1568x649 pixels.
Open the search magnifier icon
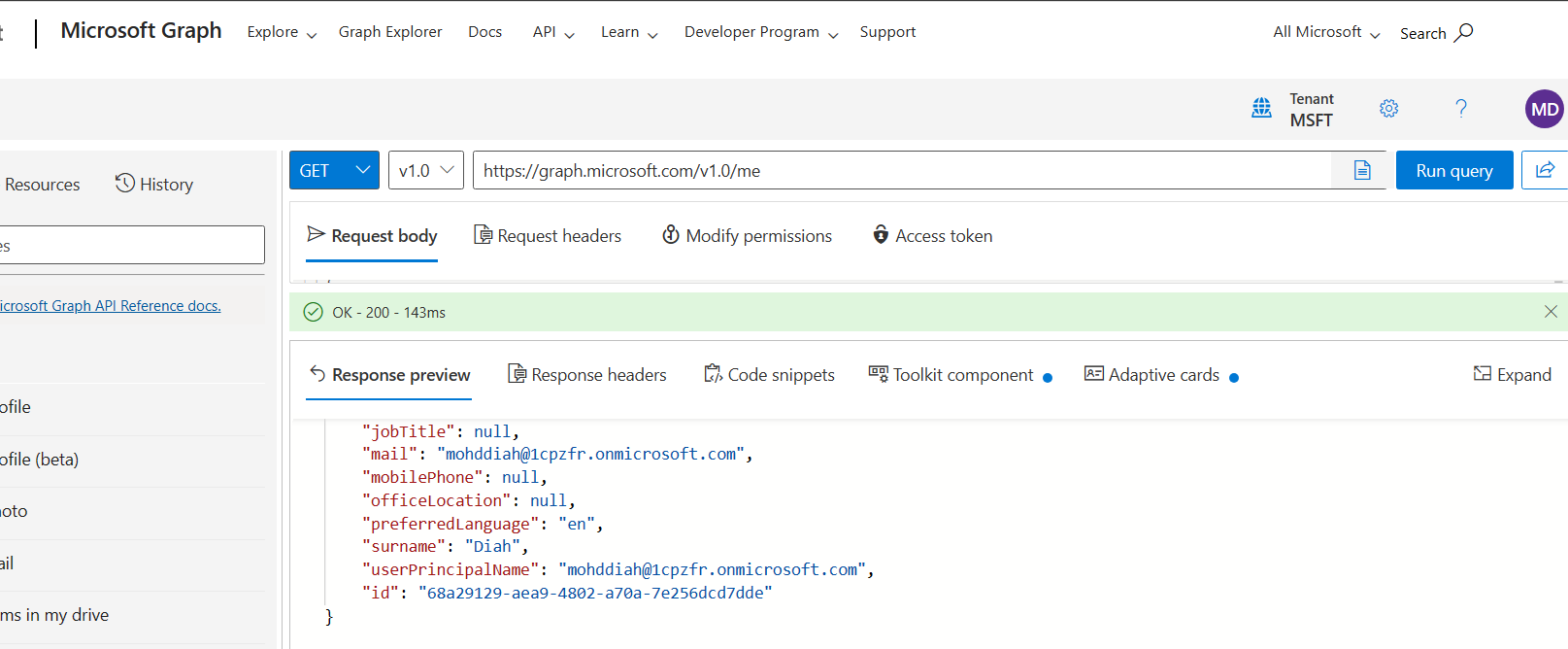tap(1463, 32)
